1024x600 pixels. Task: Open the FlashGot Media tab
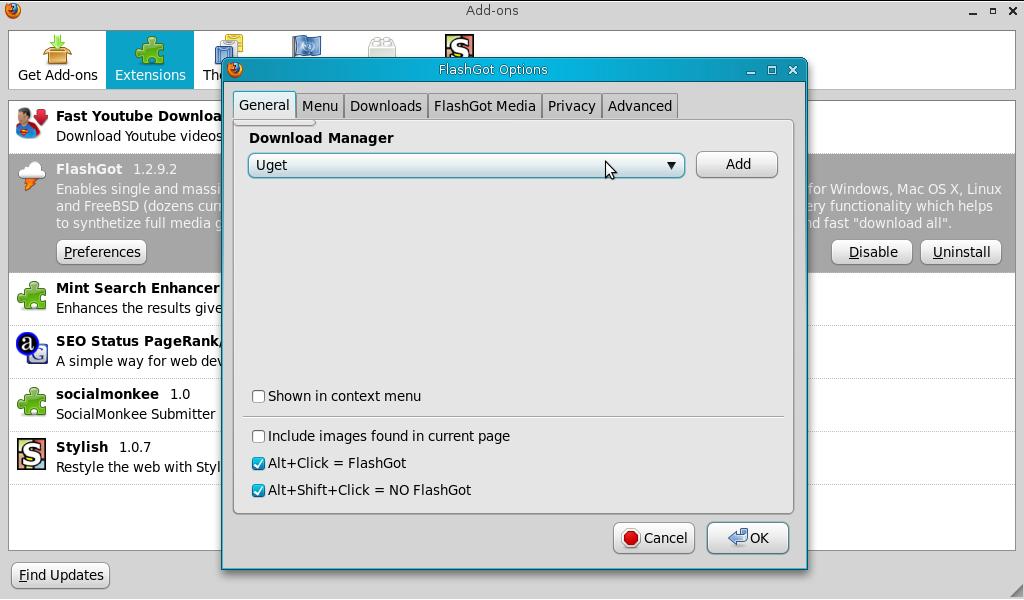tap(484, 105)
